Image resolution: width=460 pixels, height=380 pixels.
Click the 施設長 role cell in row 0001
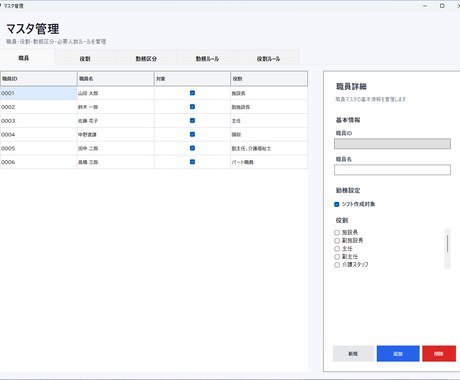point(269,93)
